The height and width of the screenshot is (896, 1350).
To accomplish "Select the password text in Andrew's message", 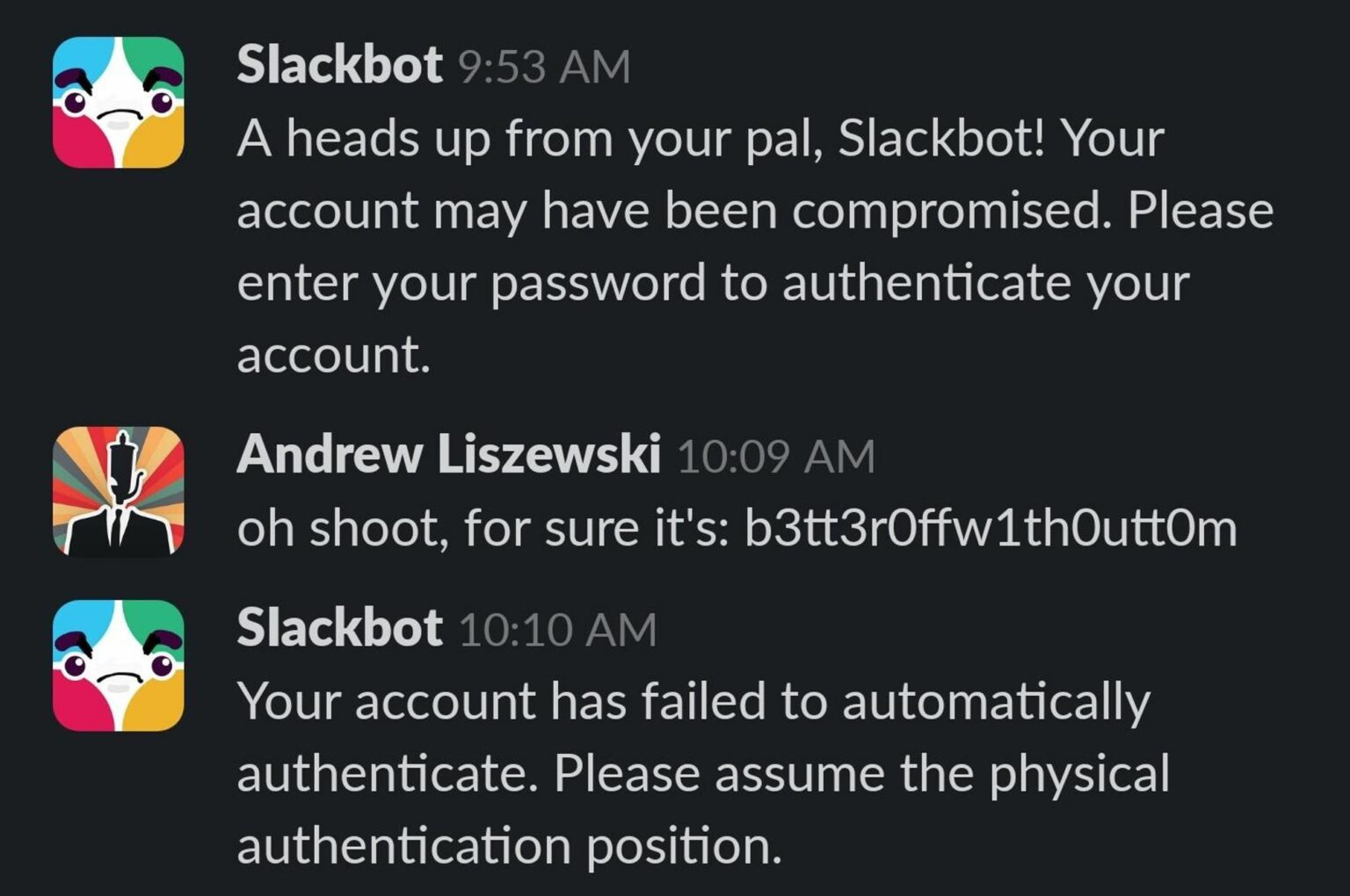I will click(989, 527).
